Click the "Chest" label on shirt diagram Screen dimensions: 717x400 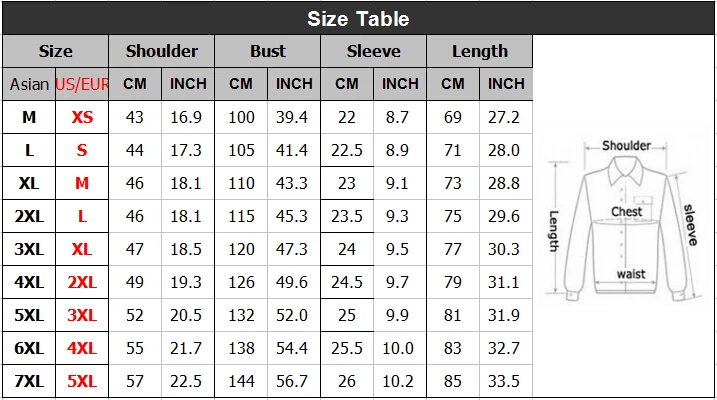click(x=627, y=212)
